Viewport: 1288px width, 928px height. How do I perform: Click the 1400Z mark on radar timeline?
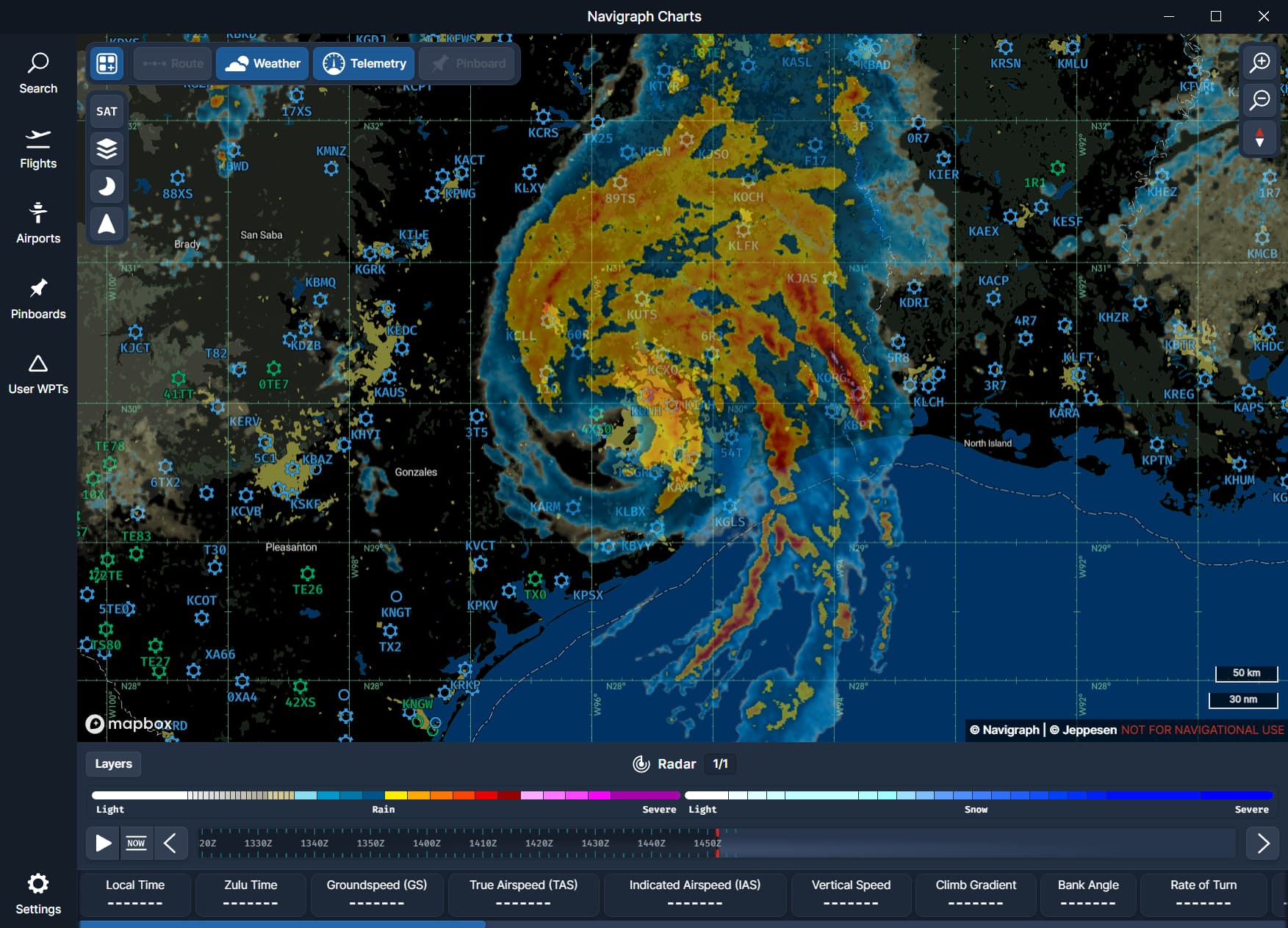click(427, 843)
